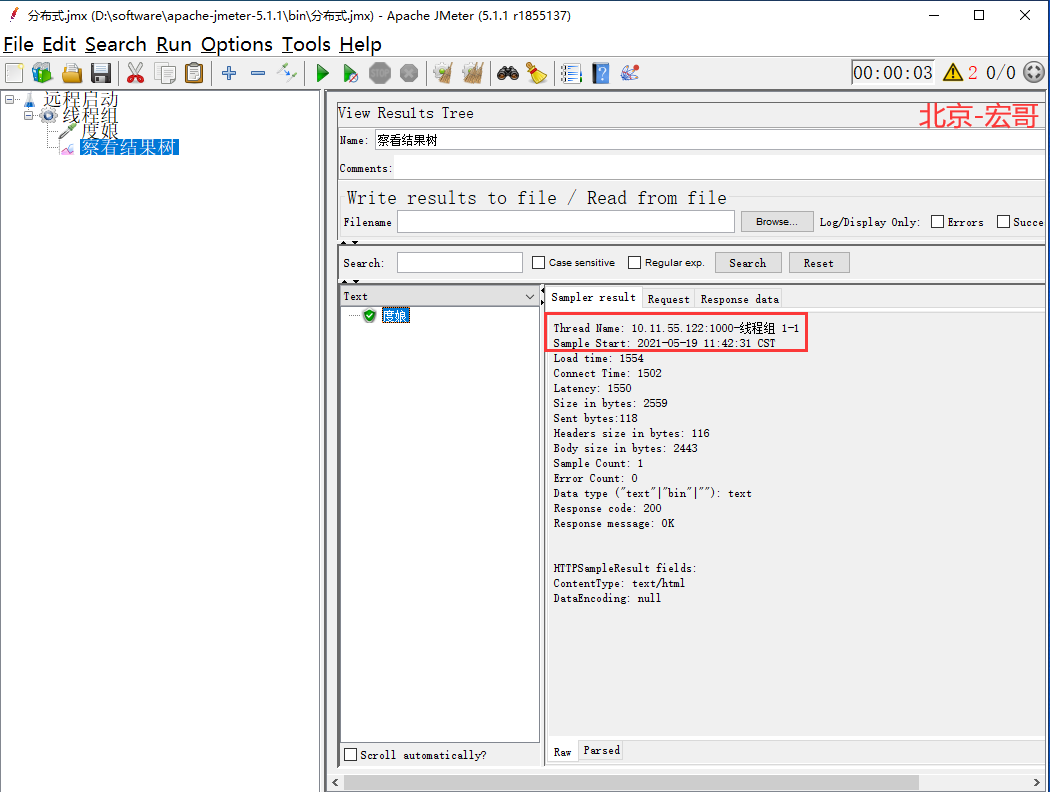Viewport: 1050px width, 792px height.
Task: Click the plugins manager feather icon
Action: tap(629, 73)
